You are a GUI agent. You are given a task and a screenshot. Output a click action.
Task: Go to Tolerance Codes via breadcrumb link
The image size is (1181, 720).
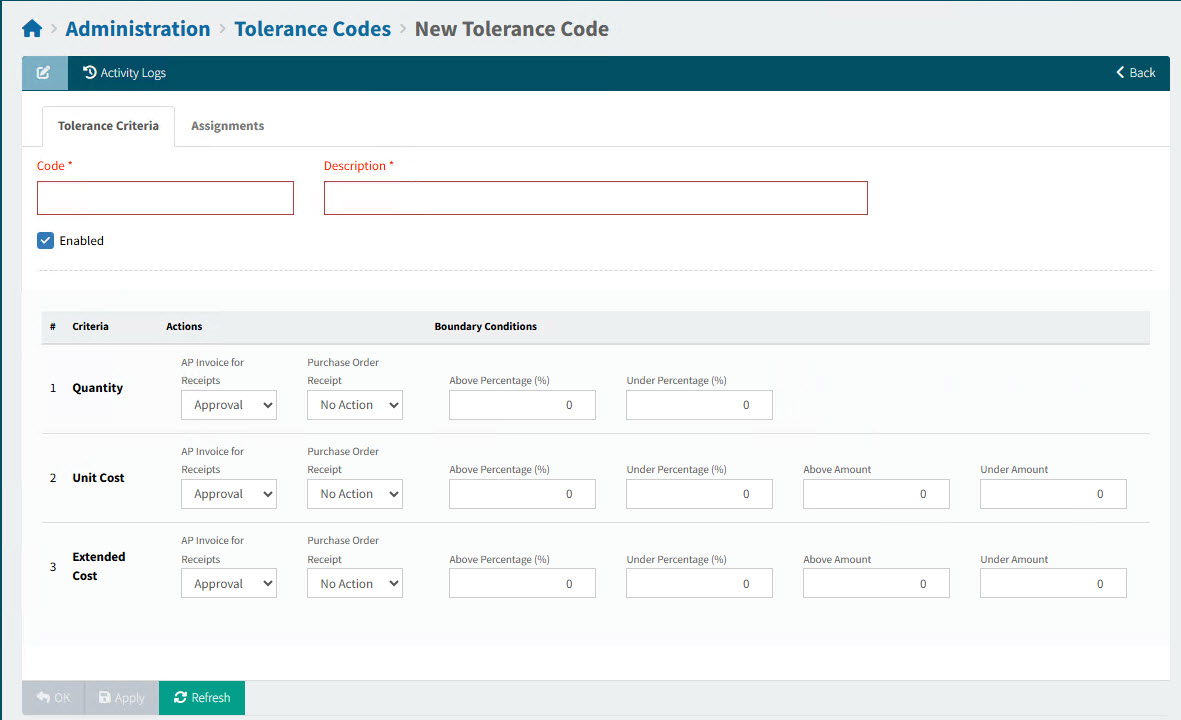312,28
